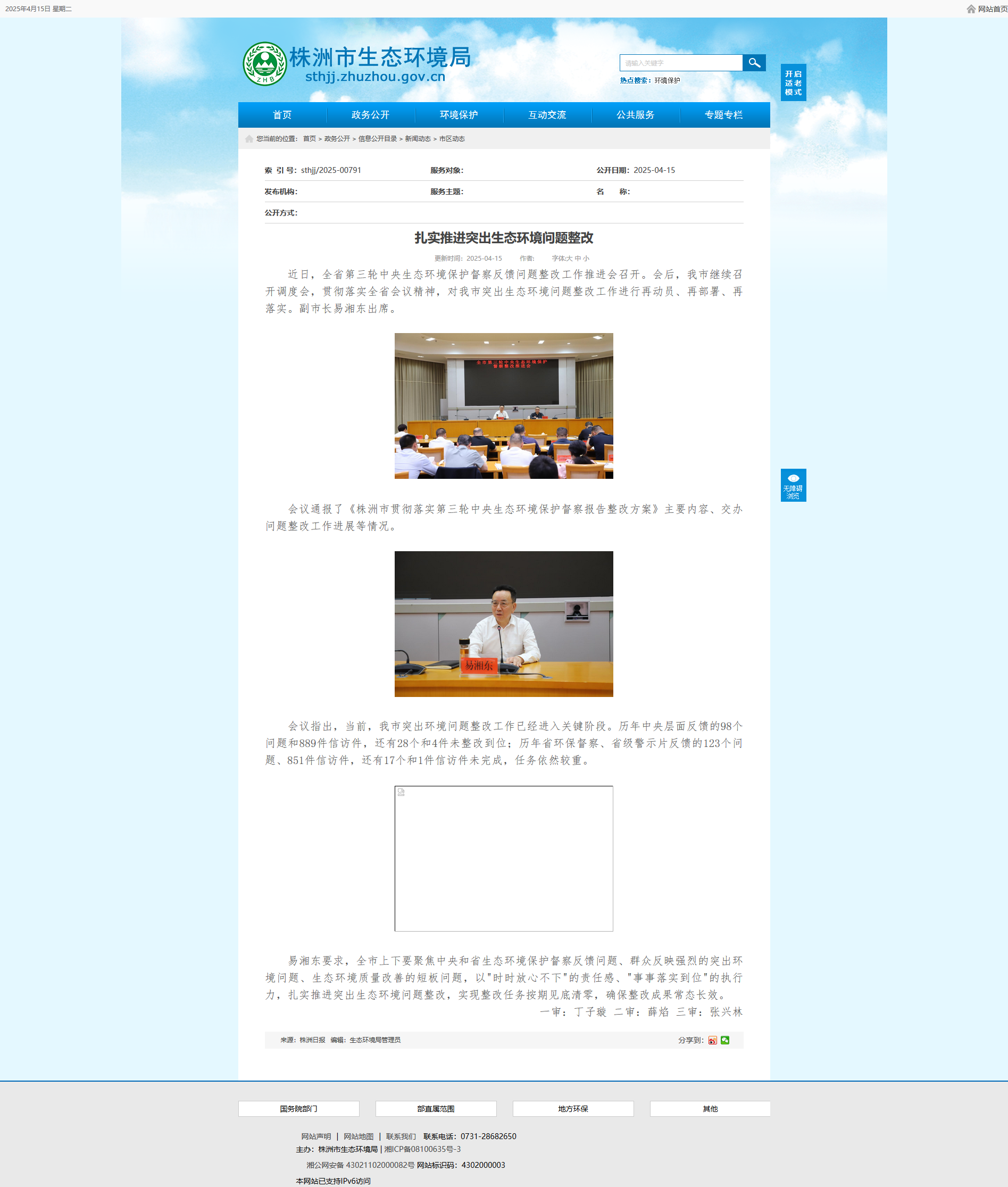Set font size to 大

click(x=569, y=259)
